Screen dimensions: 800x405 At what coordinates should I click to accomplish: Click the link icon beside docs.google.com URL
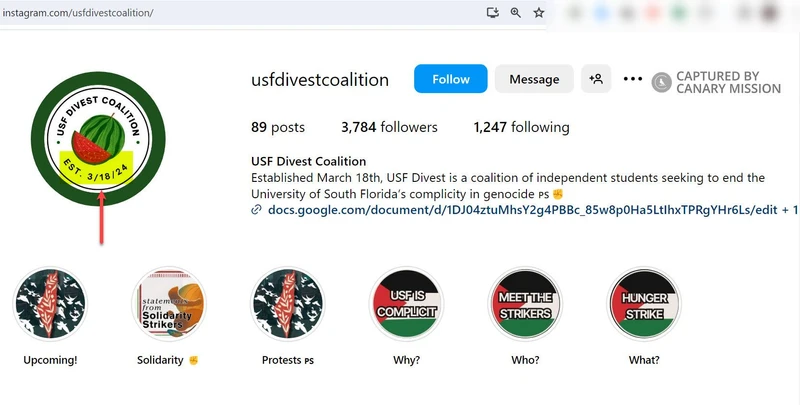point(257,210)
